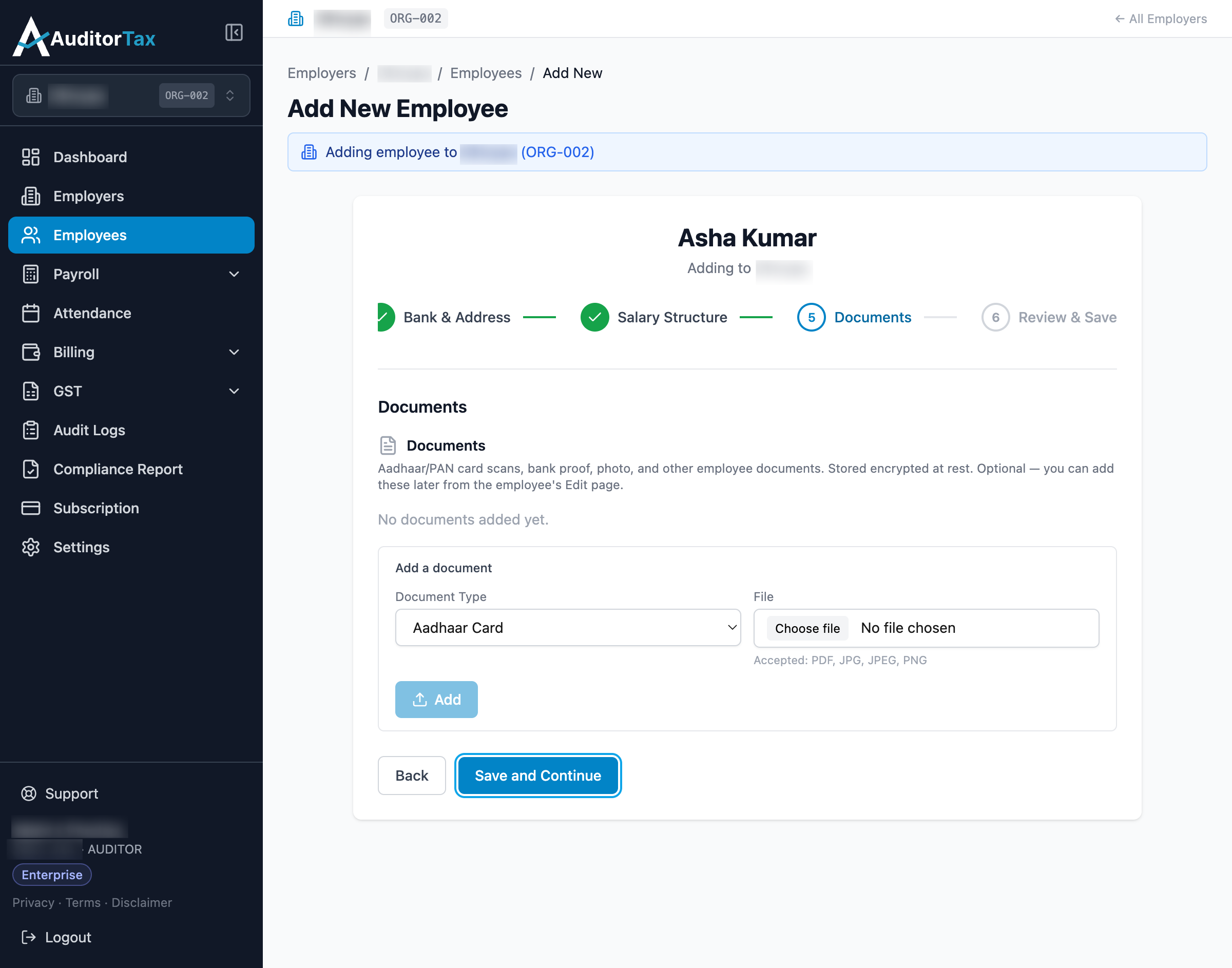Open Compliance Report menu item
Screen dimensions: 1232x968
[x=131, y=469]
